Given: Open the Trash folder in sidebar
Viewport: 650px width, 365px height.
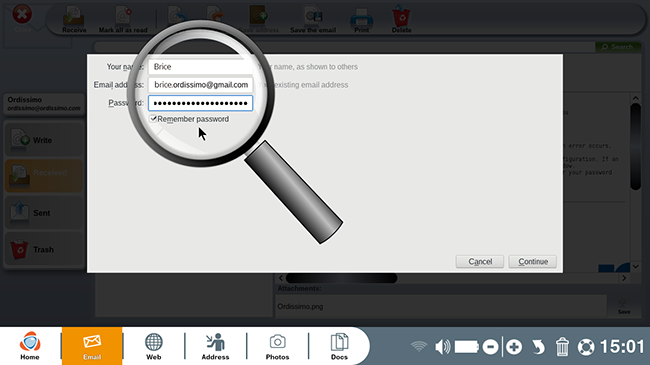Looking at the screenshot, I should click(x=44, y=249).
